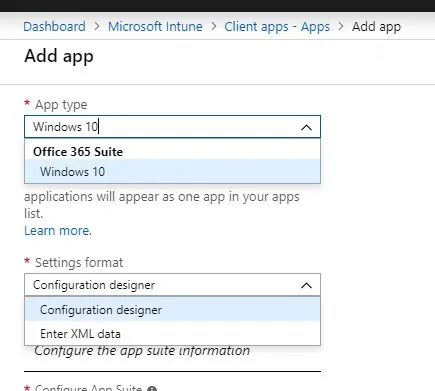Image resolution: width=435 pixels, height=391 pixels.
Task: Click chevron separator before Add app breadcrumb
Action: (x=341, y=27)
